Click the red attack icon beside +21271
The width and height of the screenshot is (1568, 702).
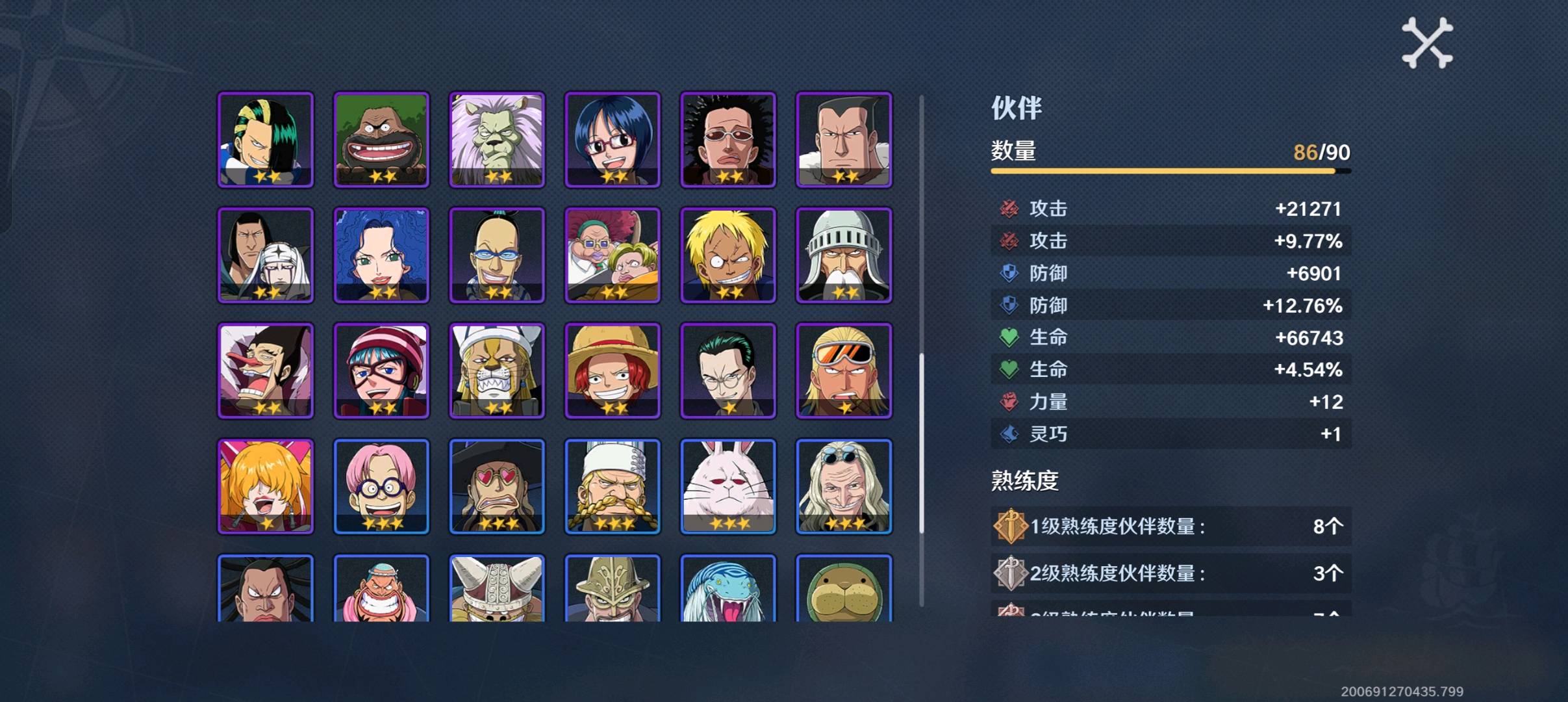pyautogui.click(x=1009, y=209)
